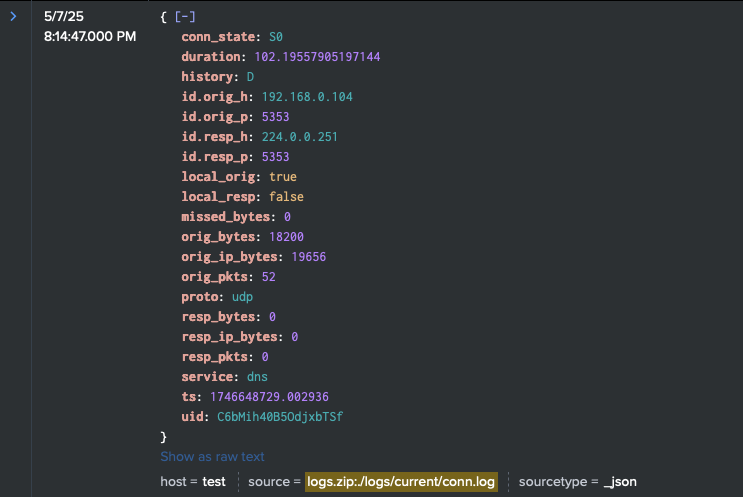
Task: Click the proto field name
Action: [200, 297]
